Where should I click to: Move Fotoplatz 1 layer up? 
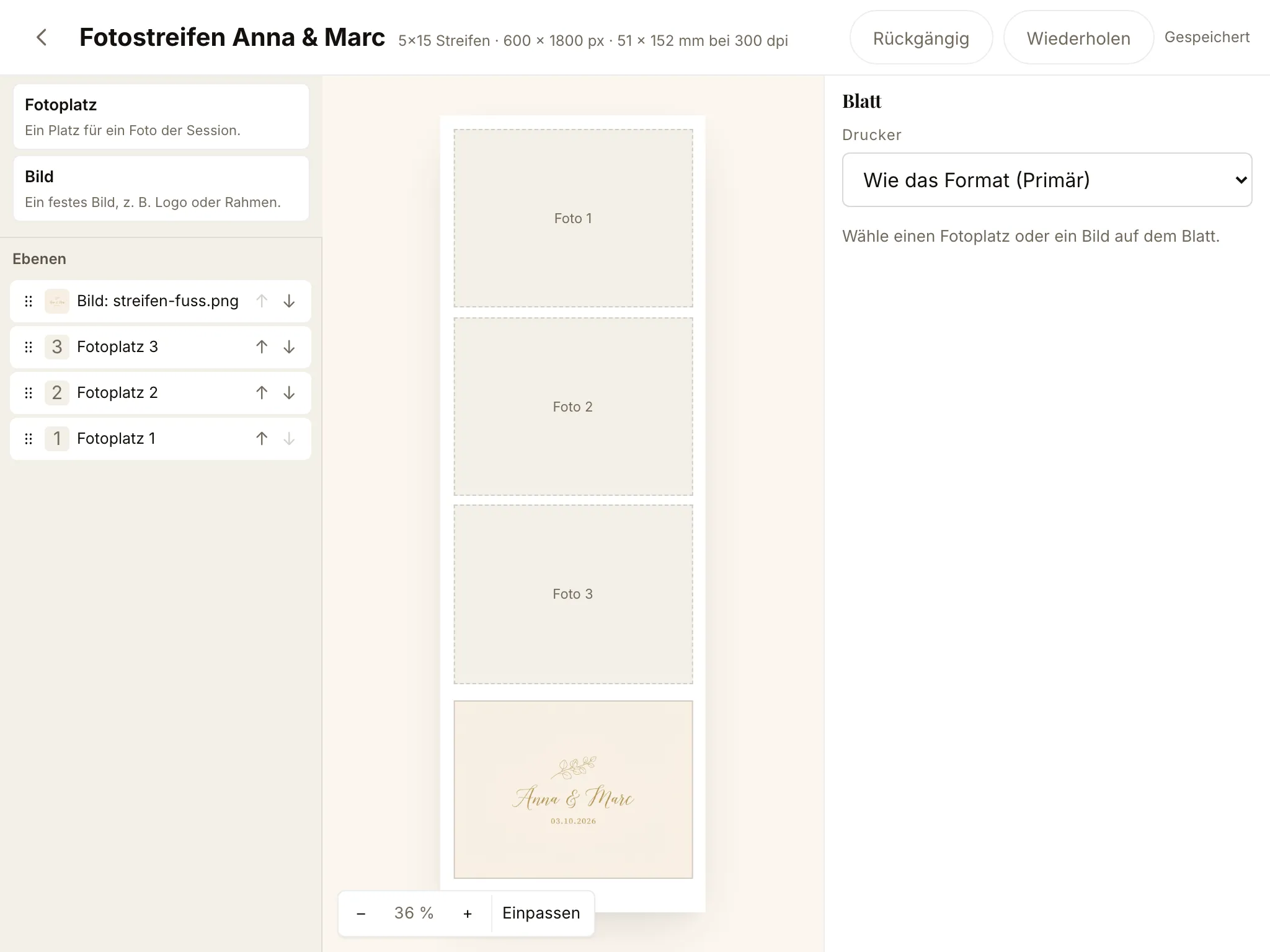click(x=262, y=439)
